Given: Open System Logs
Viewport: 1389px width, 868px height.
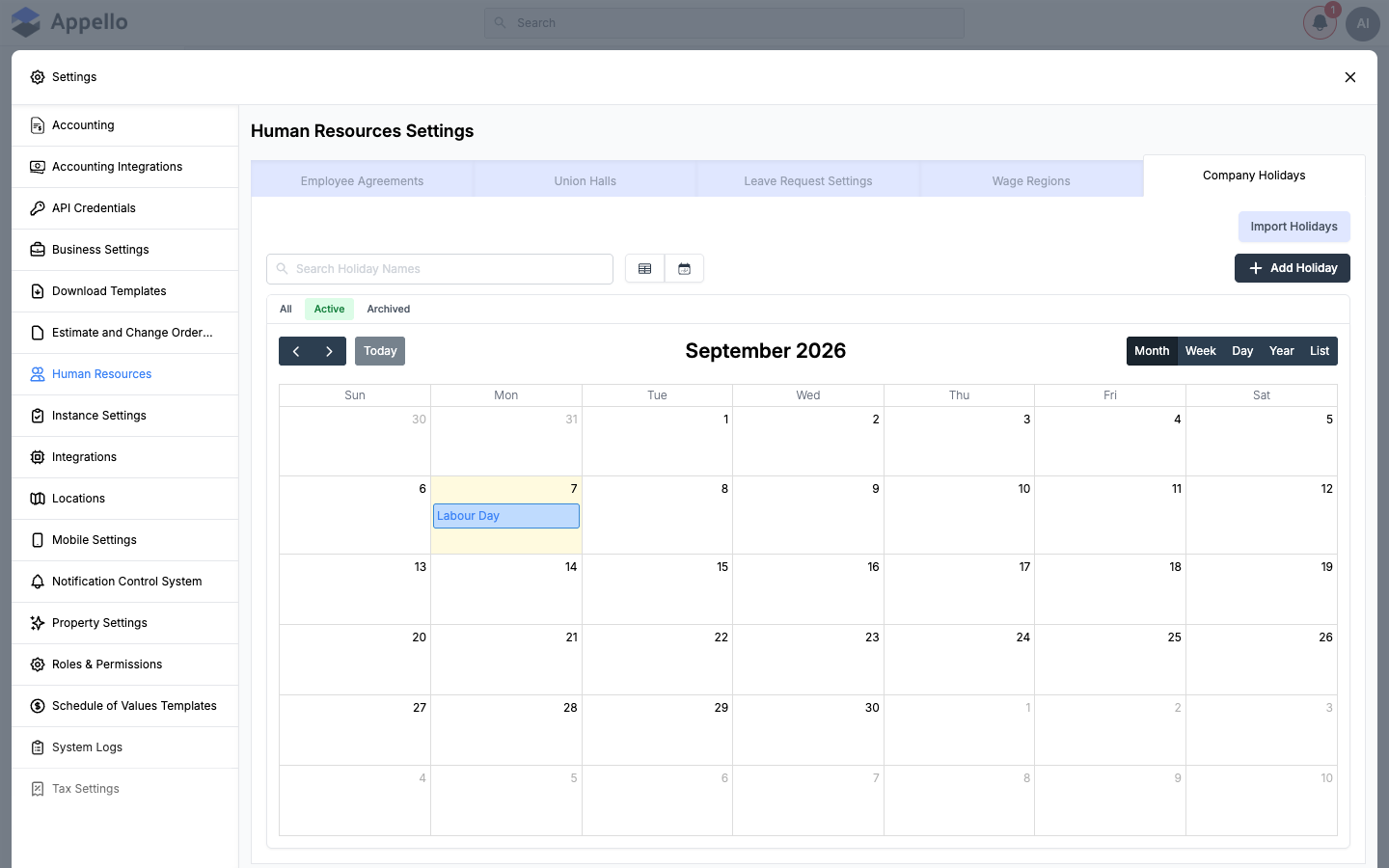Looking at the screenshot, I should [x=124, y=747].
